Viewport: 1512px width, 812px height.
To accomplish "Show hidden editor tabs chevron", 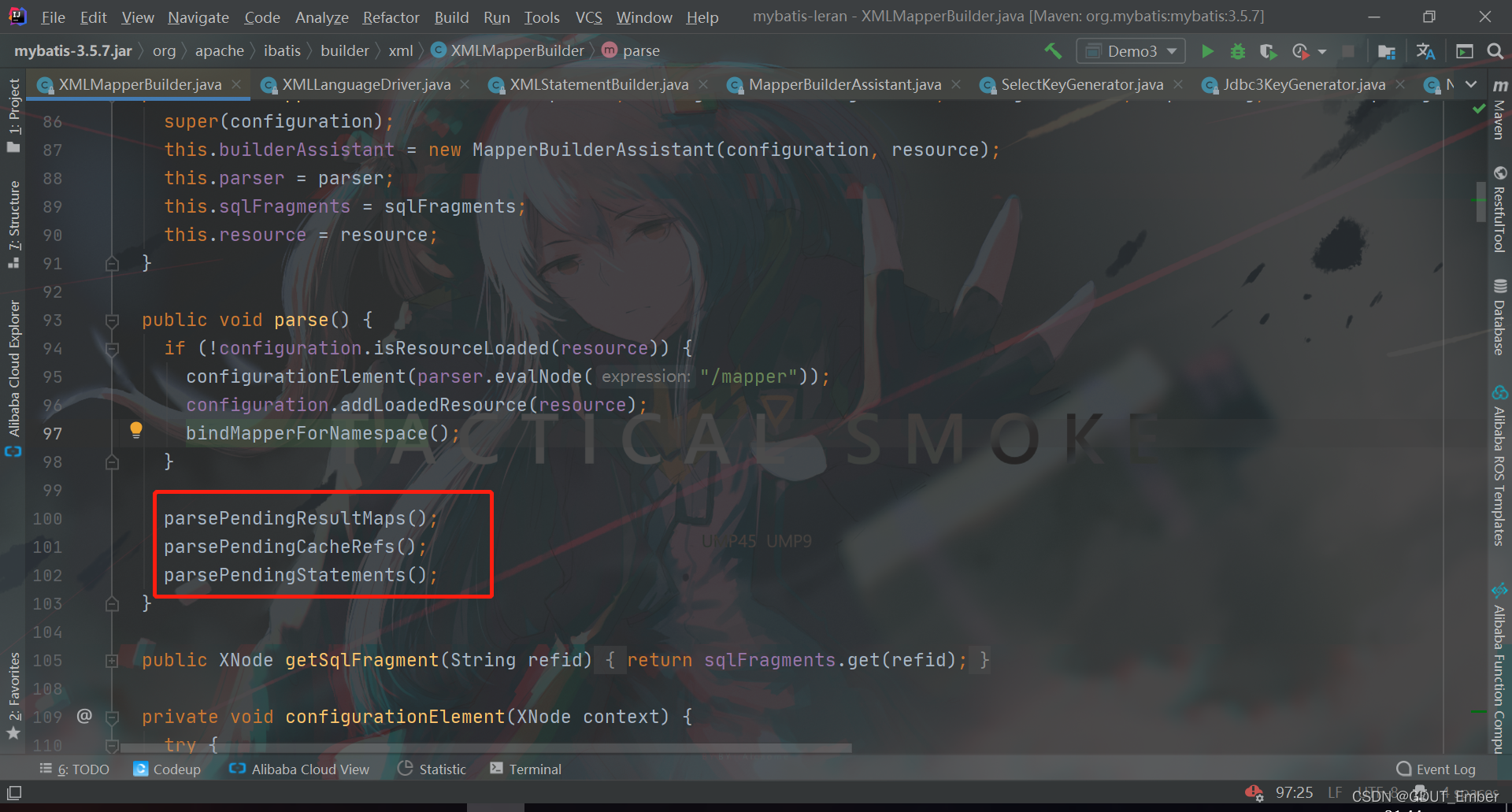I will point(1471,84).
